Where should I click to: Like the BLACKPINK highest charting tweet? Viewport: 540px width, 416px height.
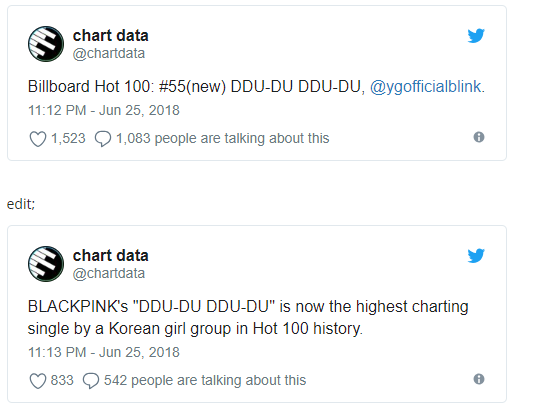tap(38, 381)
